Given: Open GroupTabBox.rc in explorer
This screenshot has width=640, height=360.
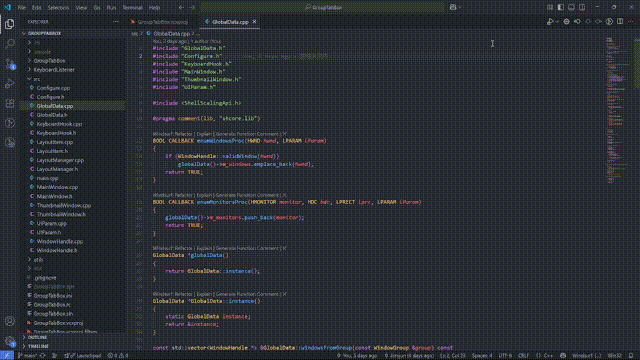Looking at the screenshot, I should (x=52, y=305).
